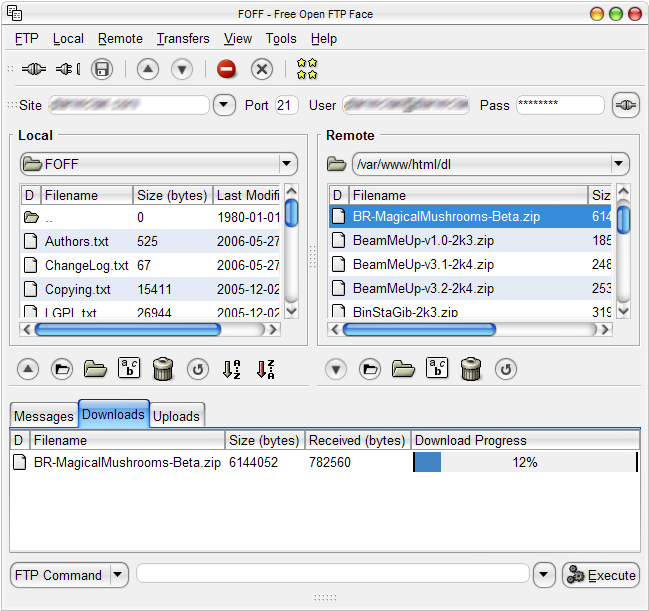Click the remote rename abc icon
This screenshot has height=611, width=649.
[437, 368]
